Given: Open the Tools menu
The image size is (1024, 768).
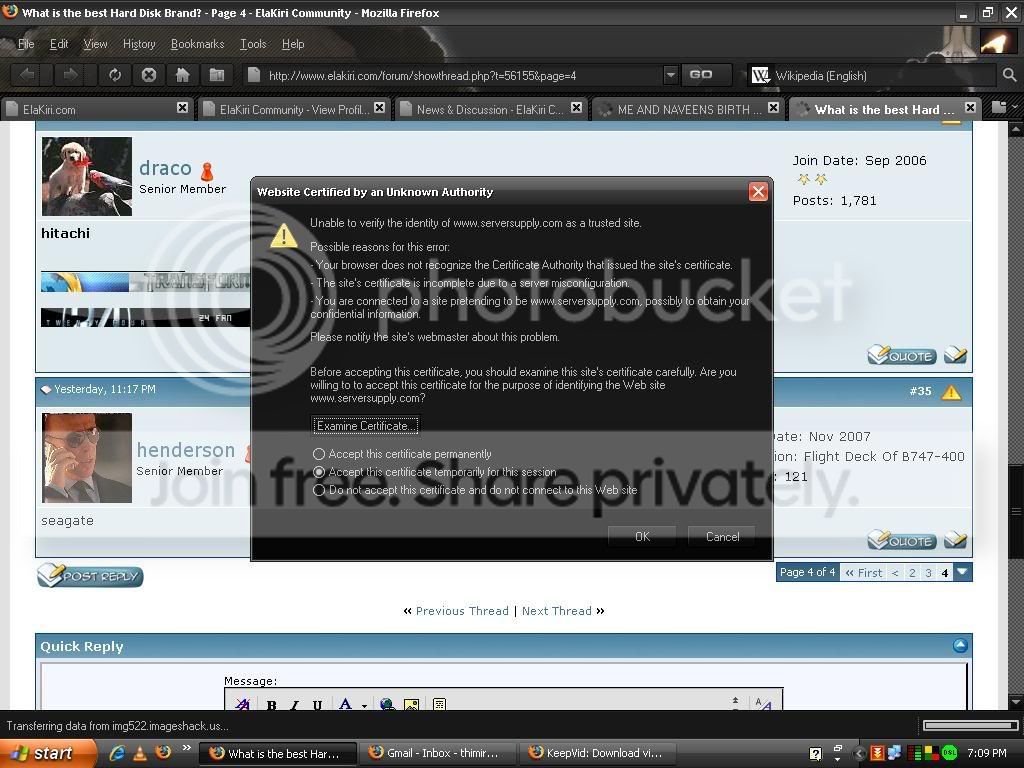Looking at the screenshot, I should (253, 44).
